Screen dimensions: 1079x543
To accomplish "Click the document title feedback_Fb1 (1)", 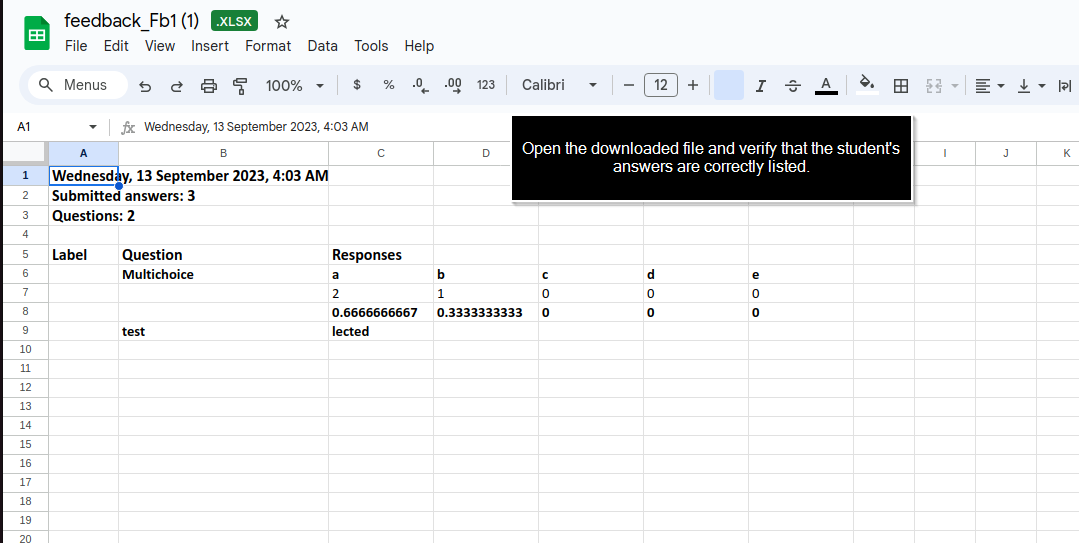I will coord(131,21).
